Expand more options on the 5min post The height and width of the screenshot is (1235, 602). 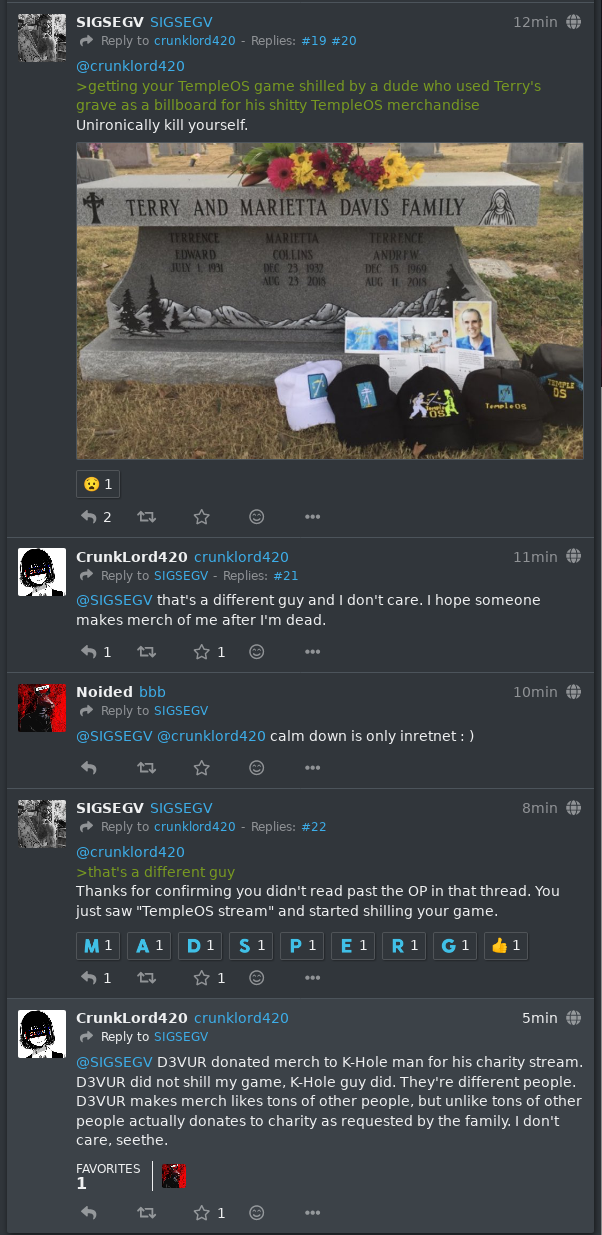coord(312,1213)
